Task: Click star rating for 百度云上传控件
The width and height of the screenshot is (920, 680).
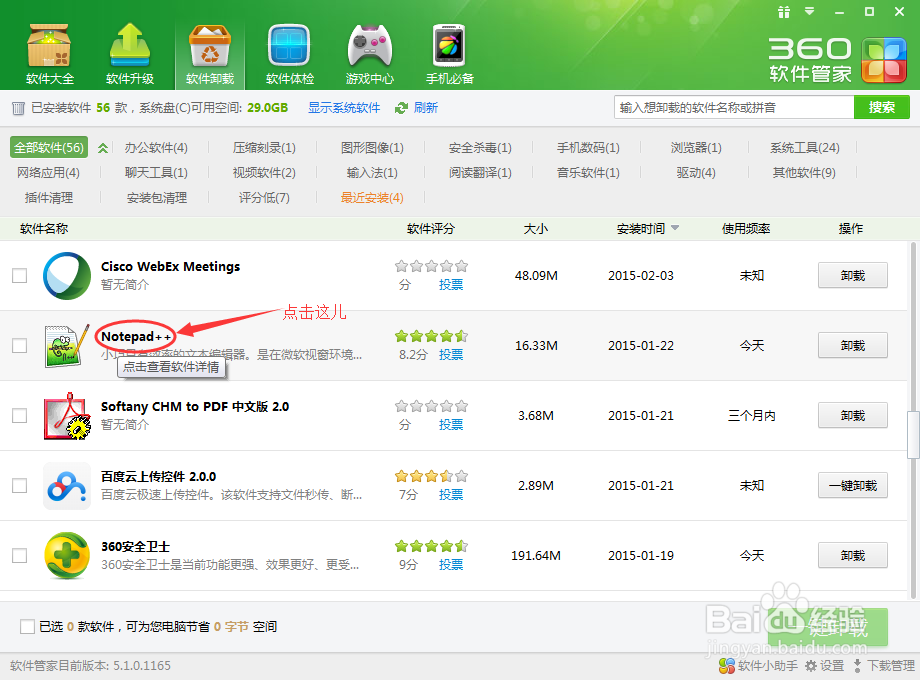Action: pyautogui.click(x=431, y=476)
